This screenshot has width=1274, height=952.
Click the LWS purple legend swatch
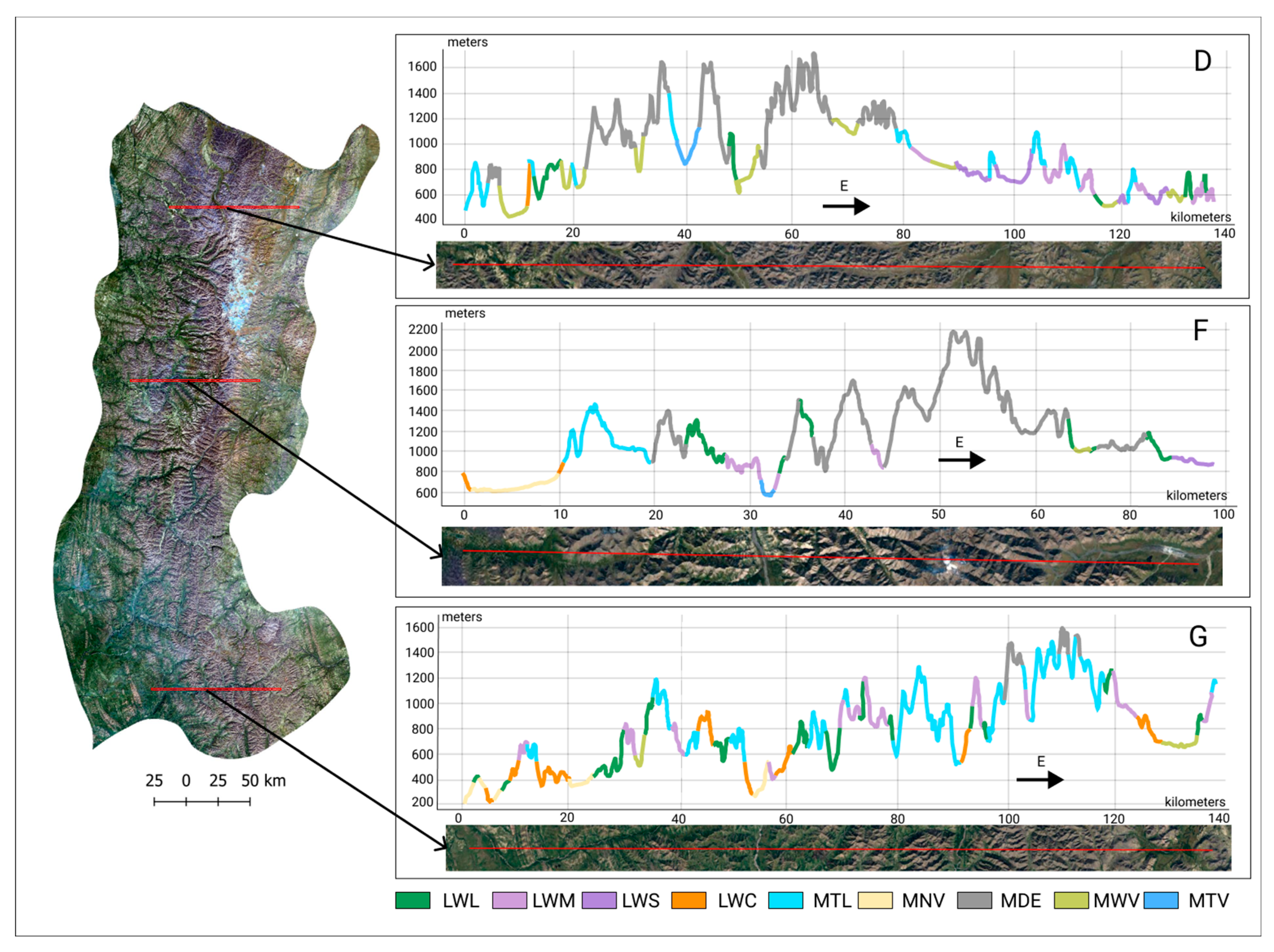pyautogui.click(x=599, y=900)
